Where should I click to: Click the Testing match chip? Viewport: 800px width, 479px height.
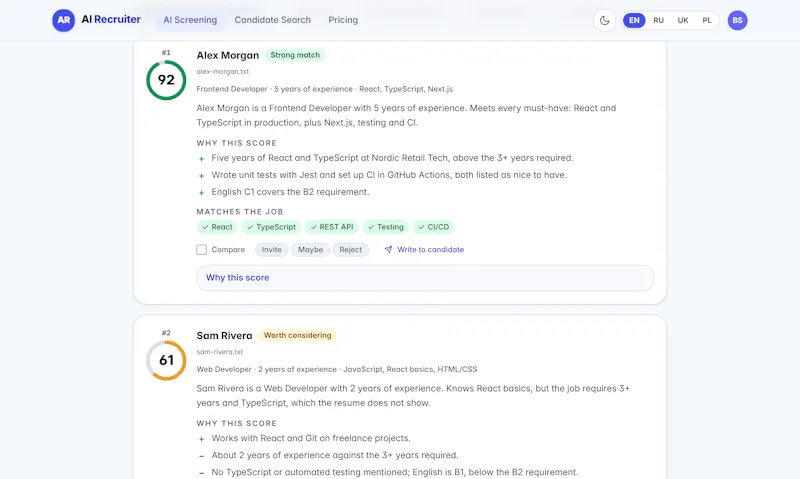click(386, 227)
